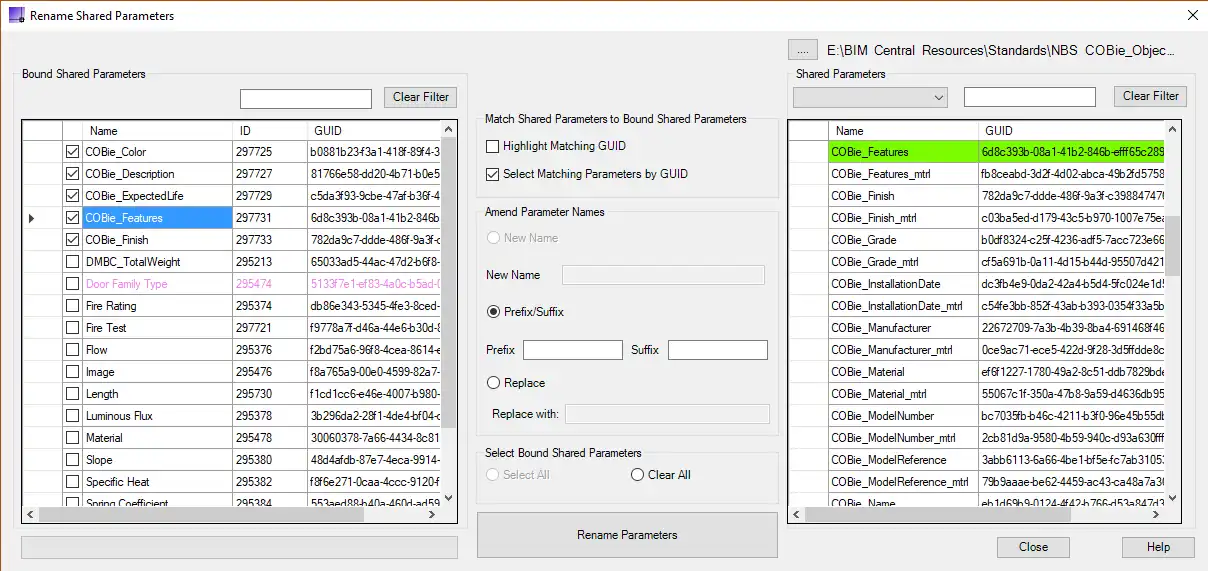Check the DMBC_TotalWeight checkbox
The width and height of the screenshot is (1208, 571).
click(72, 262)
